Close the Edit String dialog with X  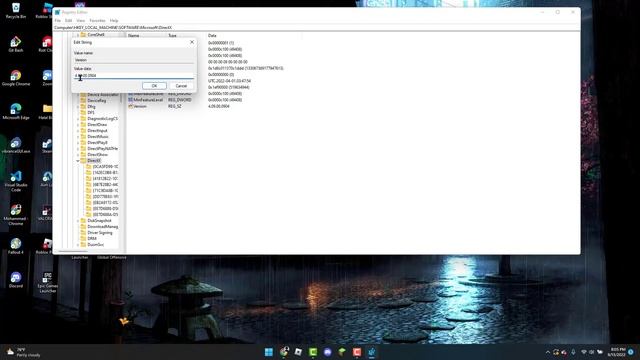[192, 42]
